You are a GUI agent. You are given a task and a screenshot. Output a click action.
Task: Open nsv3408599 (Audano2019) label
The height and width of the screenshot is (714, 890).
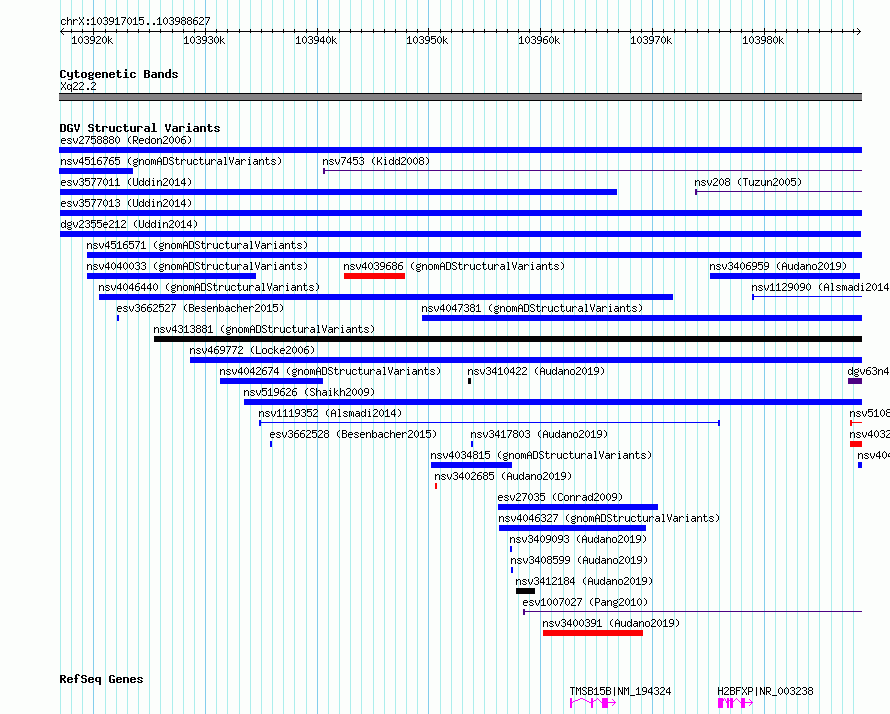pyautogui.click(x=579, y=560)
